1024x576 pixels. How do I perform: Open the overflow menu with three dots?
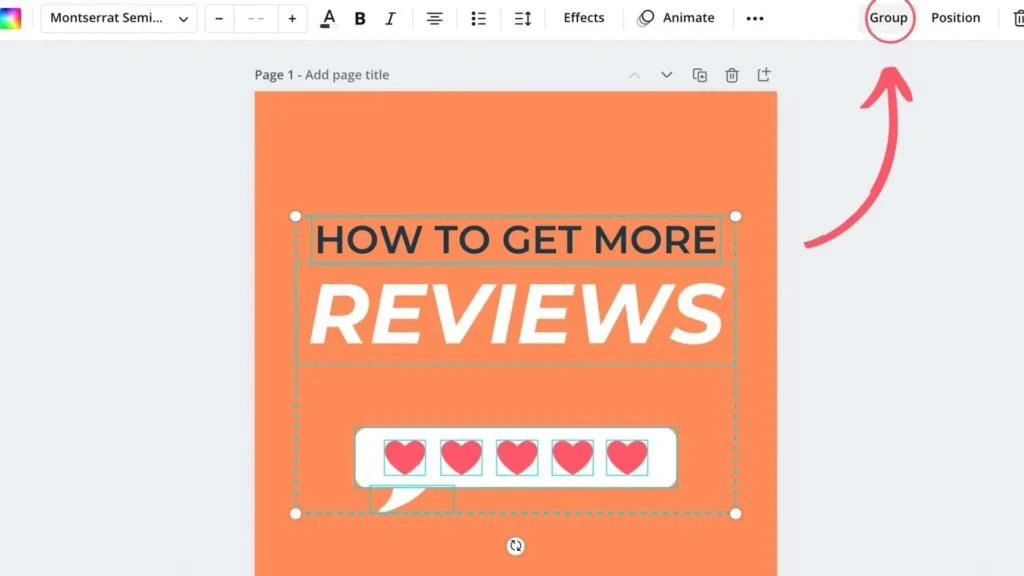point(755,17)
